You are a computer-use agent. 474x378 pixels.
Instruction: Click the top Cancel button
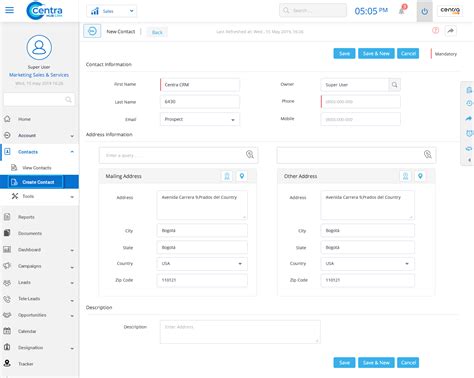click(x=408, y=53)
